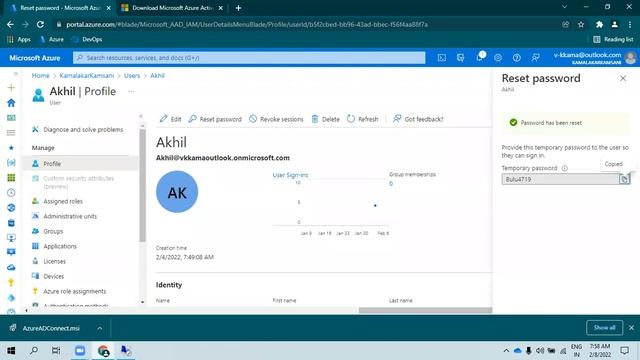Click Revoke sessions
Image resolution: width=640 pixels, height=360 pixels.
(276, 119)
